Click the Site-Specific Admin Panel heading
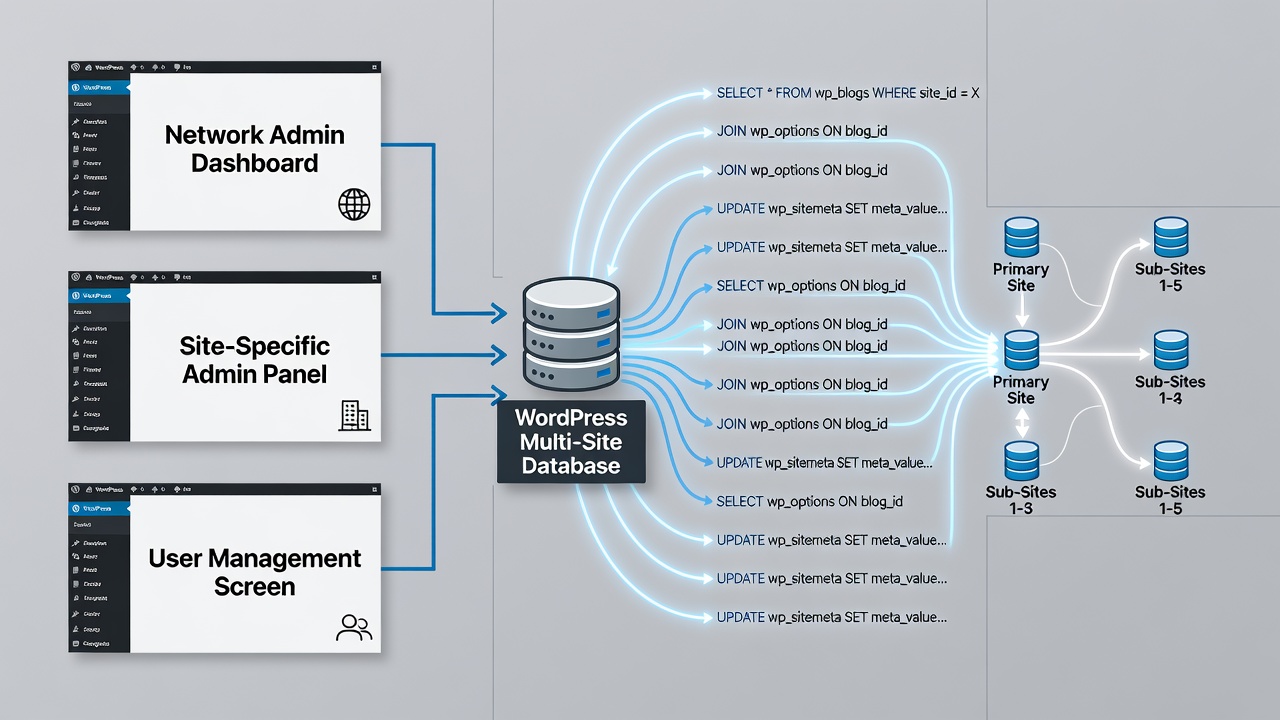Viewport: 1280px width, 720px height. click(255, 360)
